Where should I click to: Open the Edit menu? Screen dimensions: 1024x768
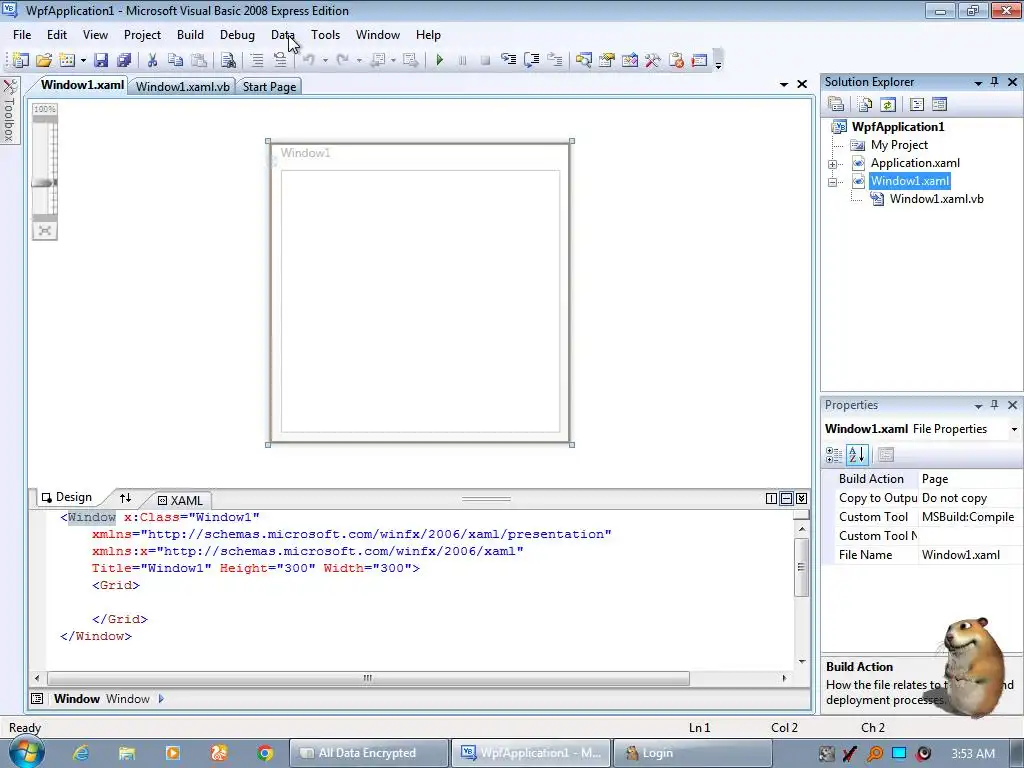57,35
